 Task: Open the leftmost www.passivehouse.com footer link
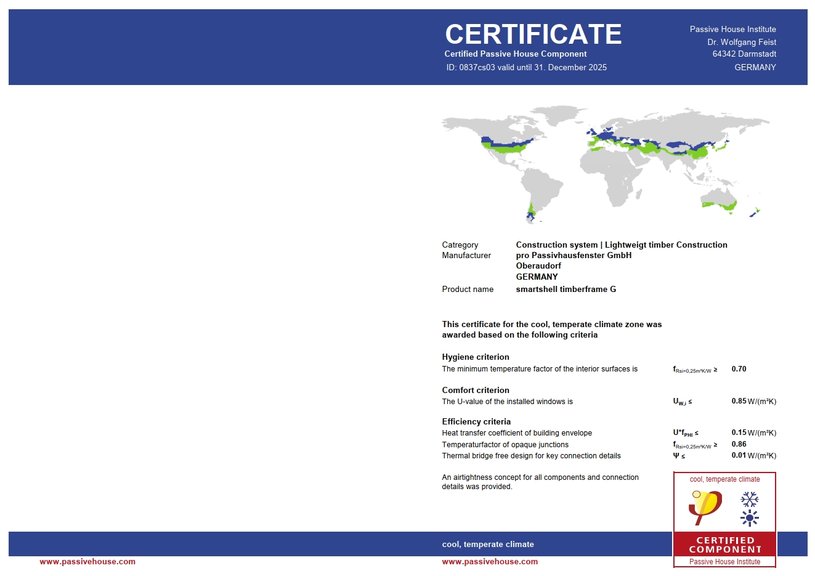[x=87, y=562]
